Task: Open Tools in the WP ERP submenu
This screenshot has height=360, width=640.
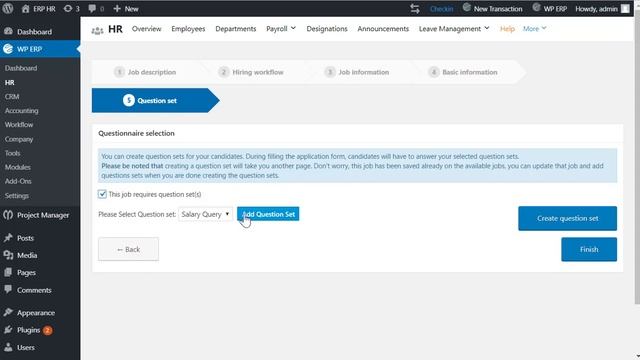Action: (x=12, y=153)
